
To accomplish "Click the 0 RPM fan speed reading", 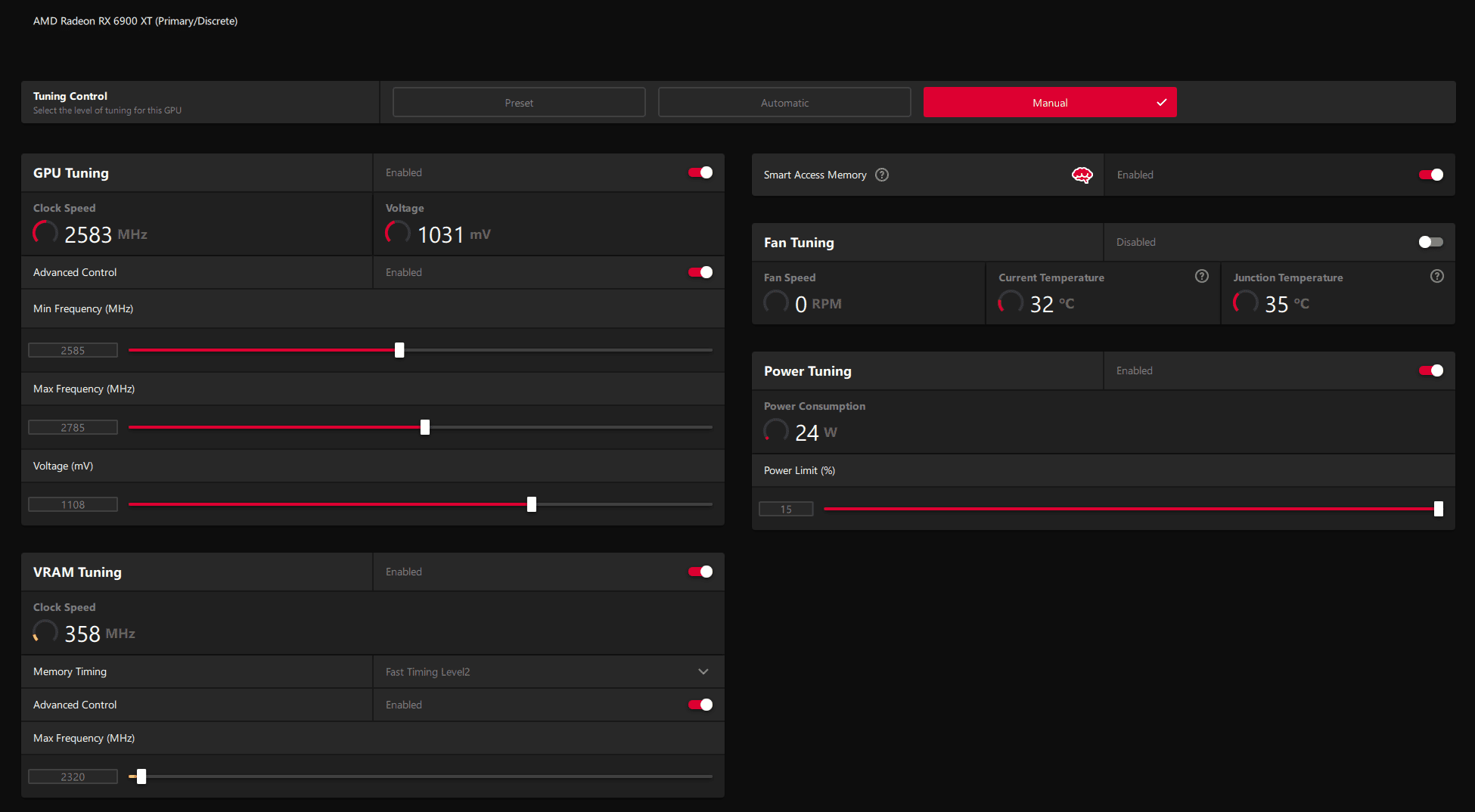I will pos(818,304).
